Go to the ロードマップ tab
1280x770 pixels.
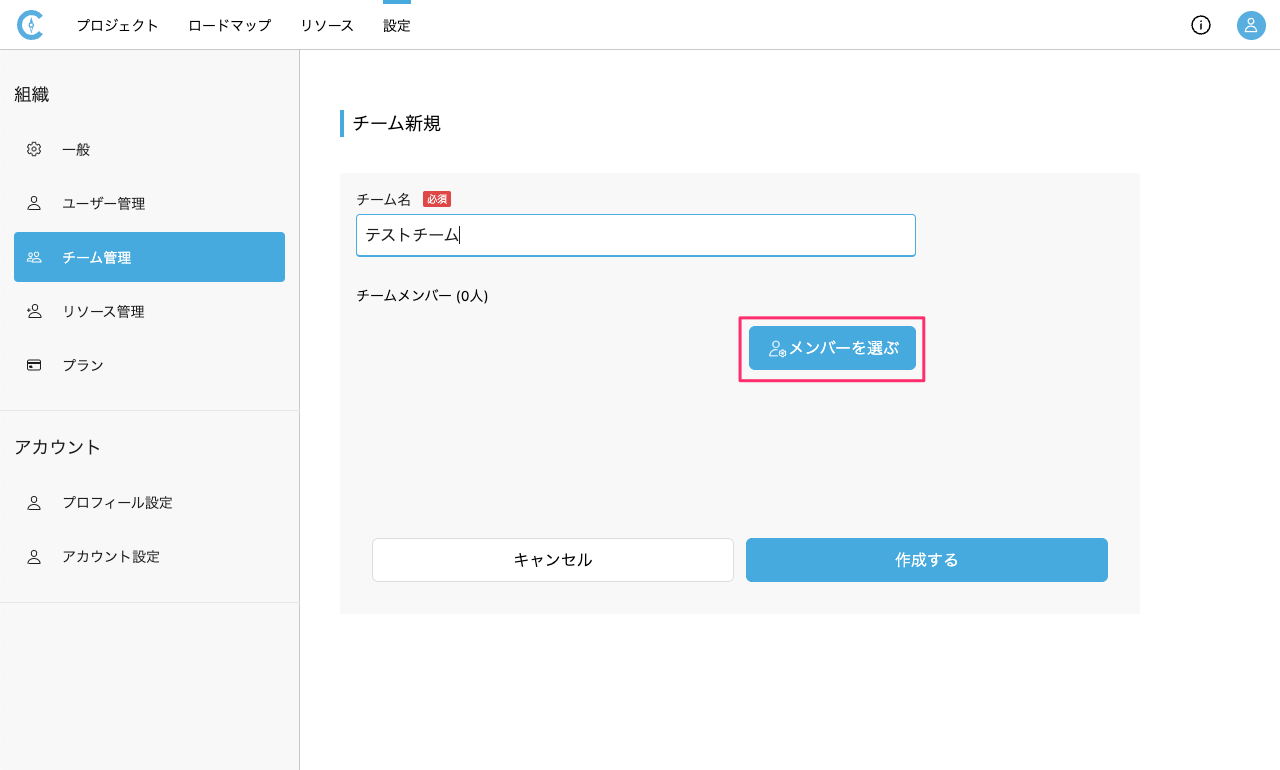pyautogui.click(x=229, y=26)
